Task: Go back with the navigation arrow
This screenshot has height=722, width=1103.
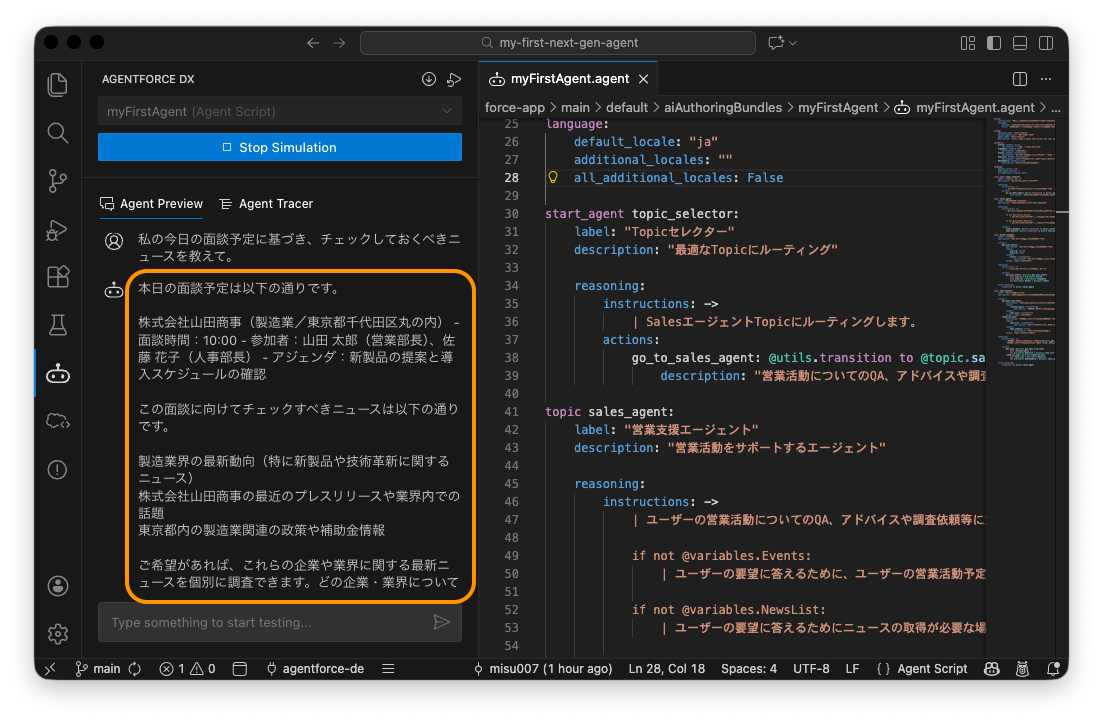Action: [313, 43]
